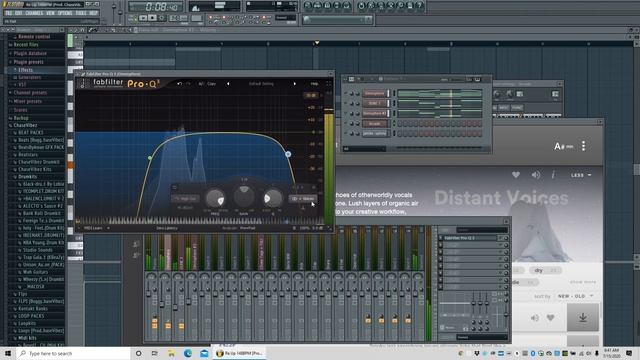Screen dimensions: 640x360
Task: Click the band Q knob
Action: (x=272, y=198)
